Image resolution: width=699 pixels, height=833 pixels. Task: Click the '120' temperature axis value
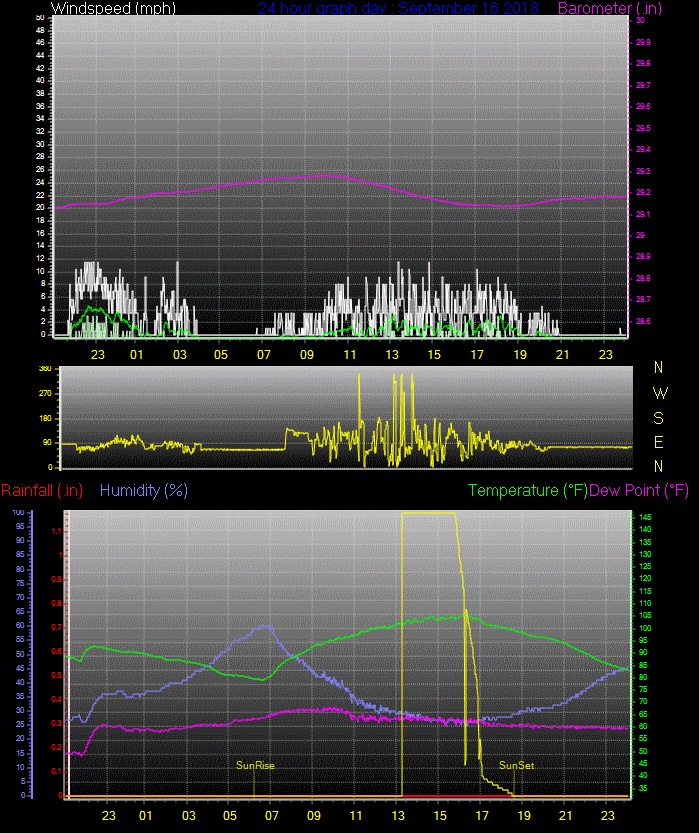(x=645, y=579)
